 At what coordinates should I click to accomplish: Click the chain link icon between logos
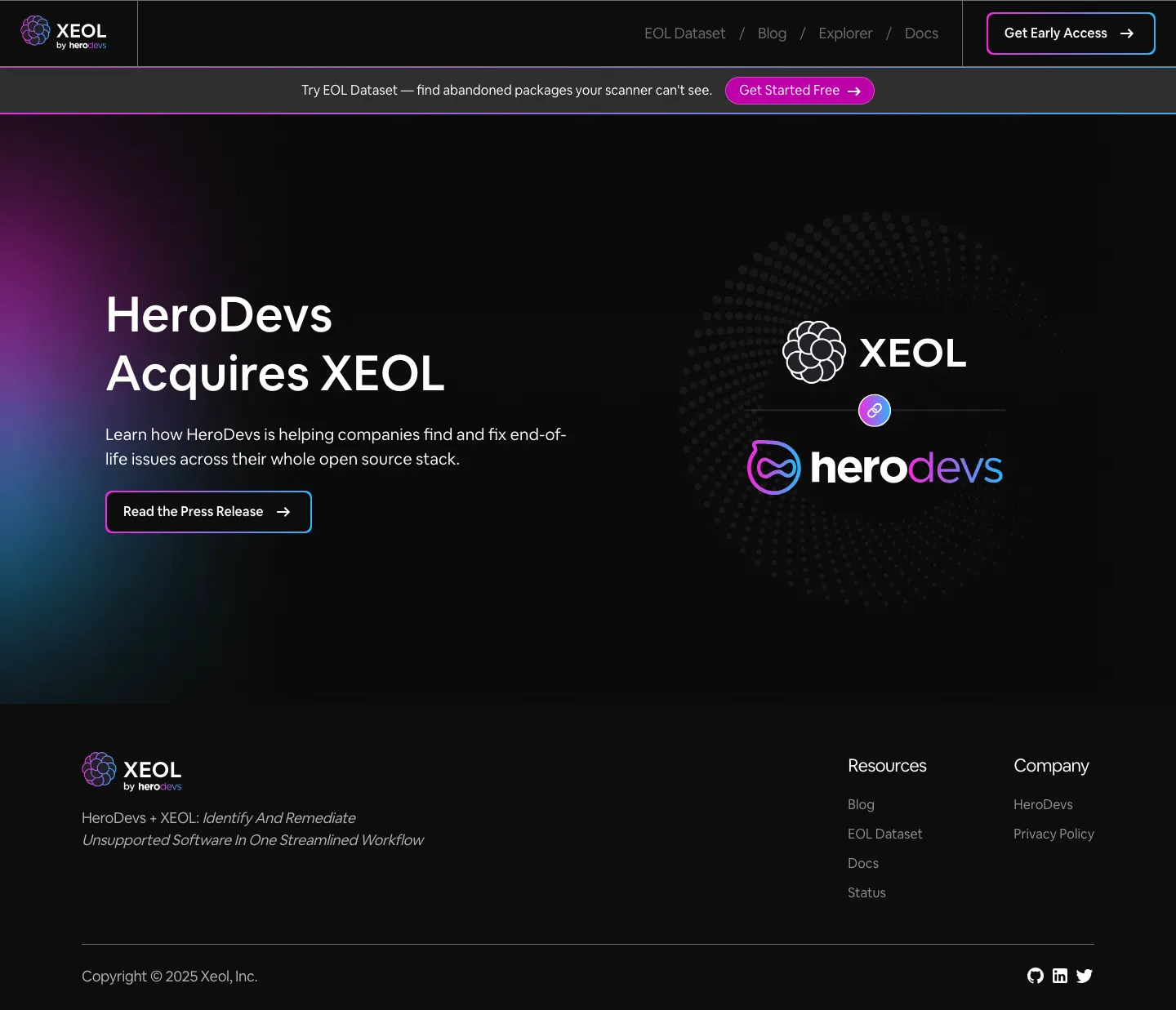875,410
